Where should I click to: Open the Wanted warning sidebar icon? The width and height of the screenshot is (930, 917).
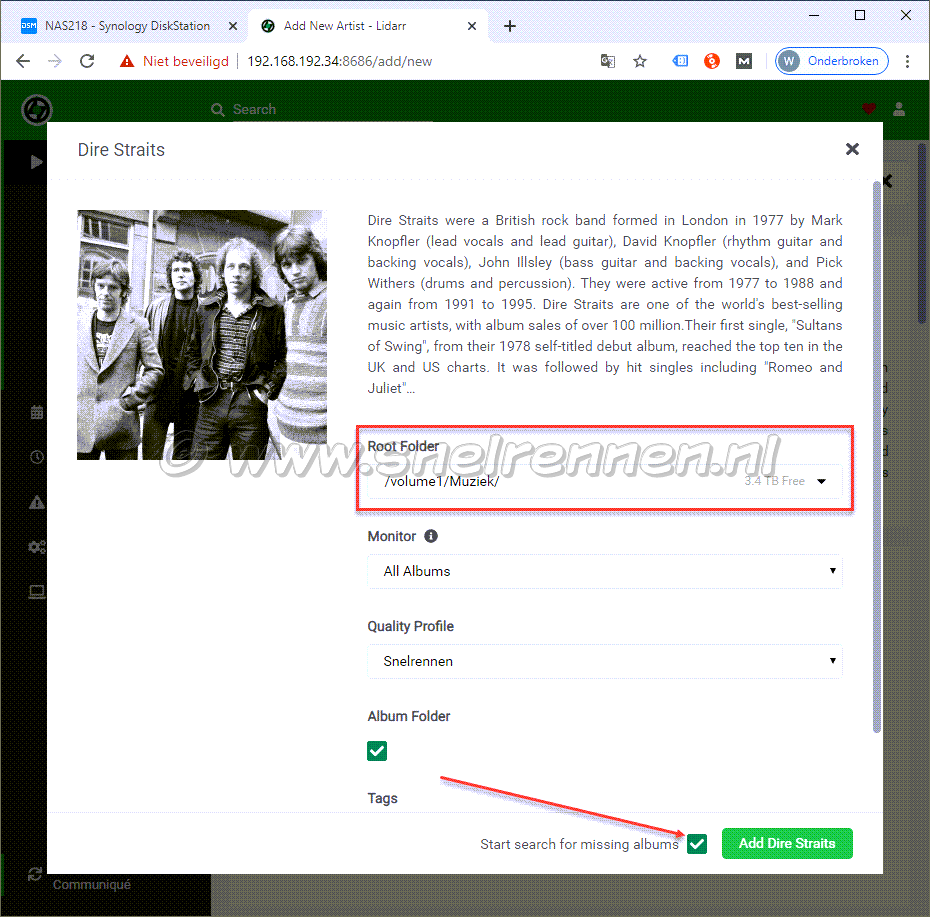click(x=37, y=502)
